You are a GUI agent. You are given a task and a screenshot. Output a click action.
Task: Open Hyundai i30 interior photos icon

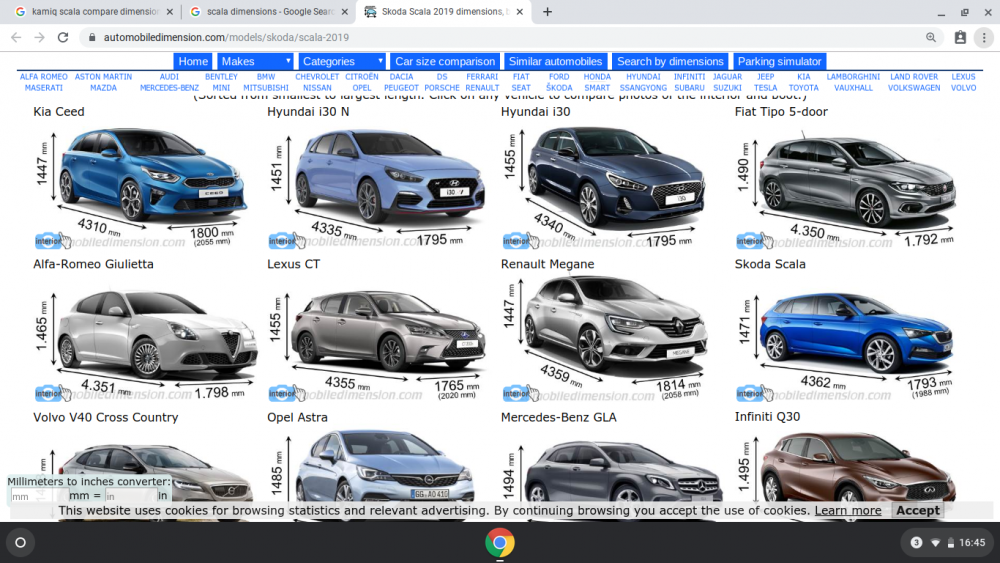click(x=520, y=241)
